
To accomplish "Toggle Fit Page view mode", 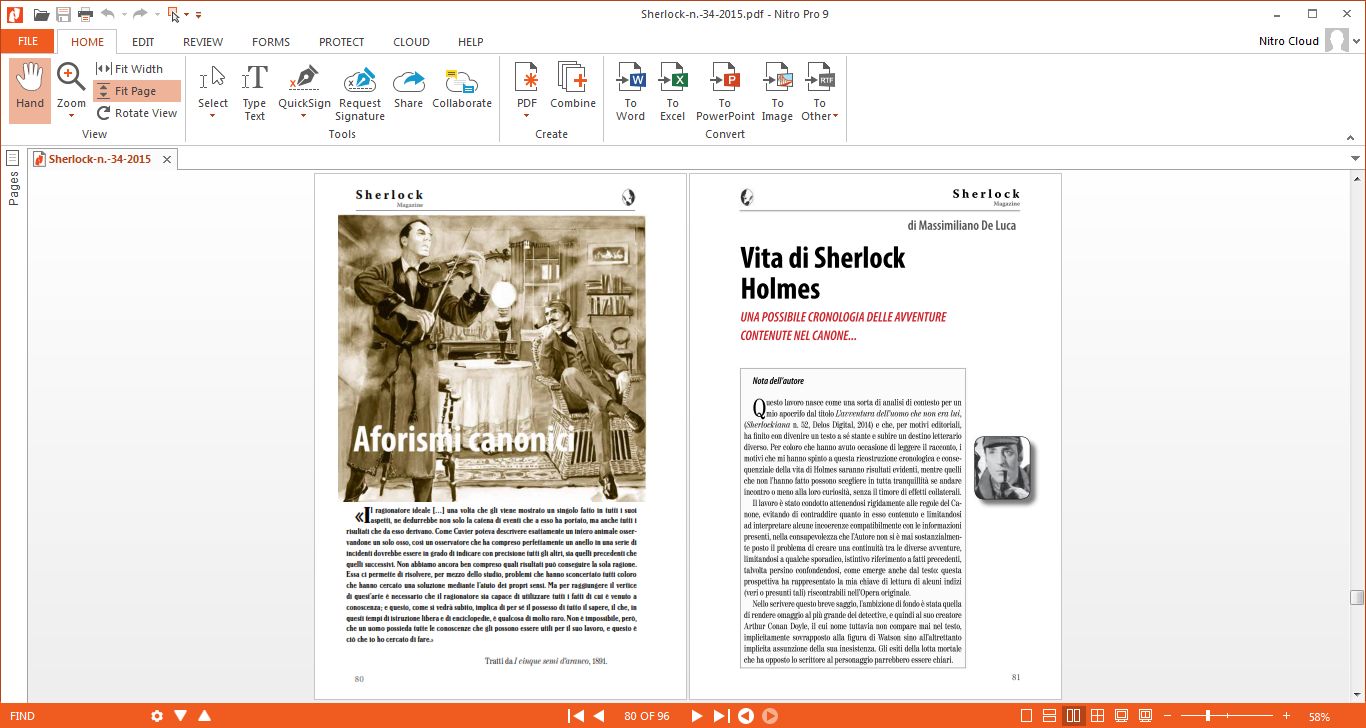I will click(x=137, y=91).
